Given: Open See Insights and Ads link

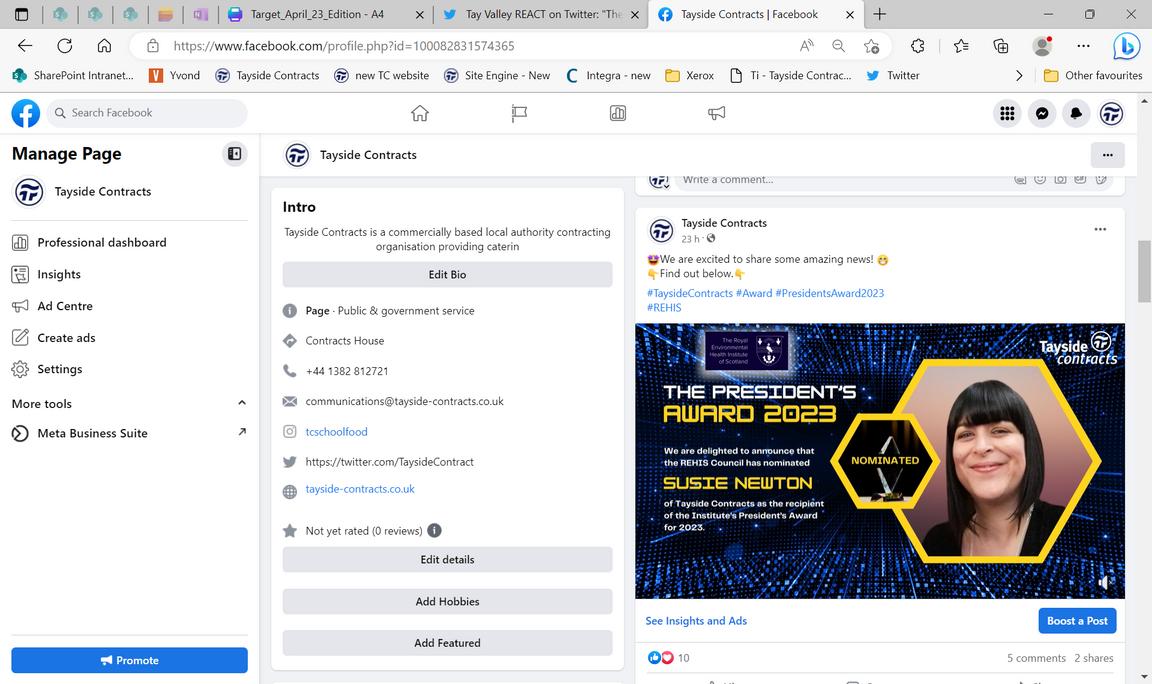Looking at the screenshot, I should pos(696,621).
